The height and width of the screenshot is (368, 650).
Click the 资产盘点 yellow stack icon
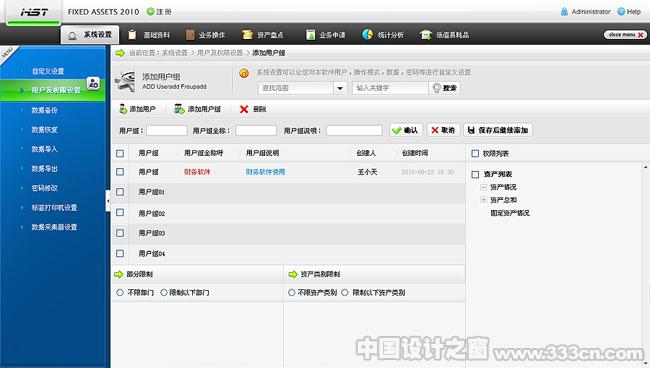(247, 35)
